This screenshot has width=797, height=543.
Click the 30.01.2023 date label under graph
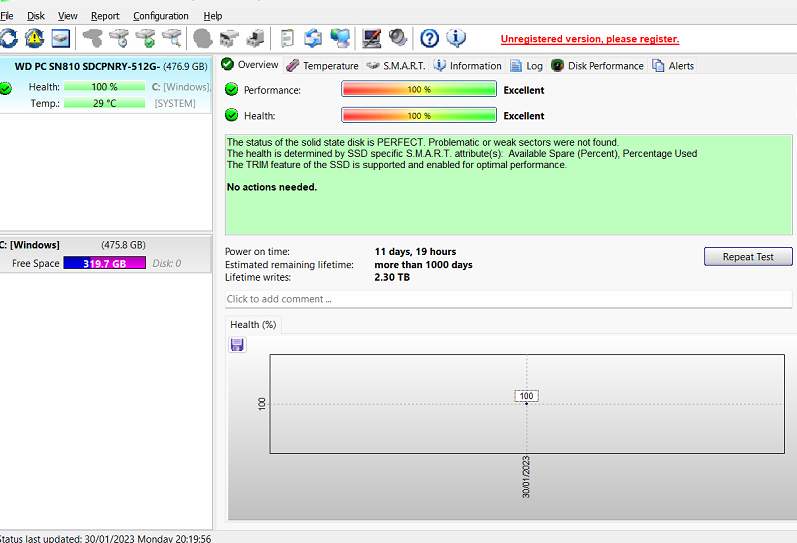point(526,477)
